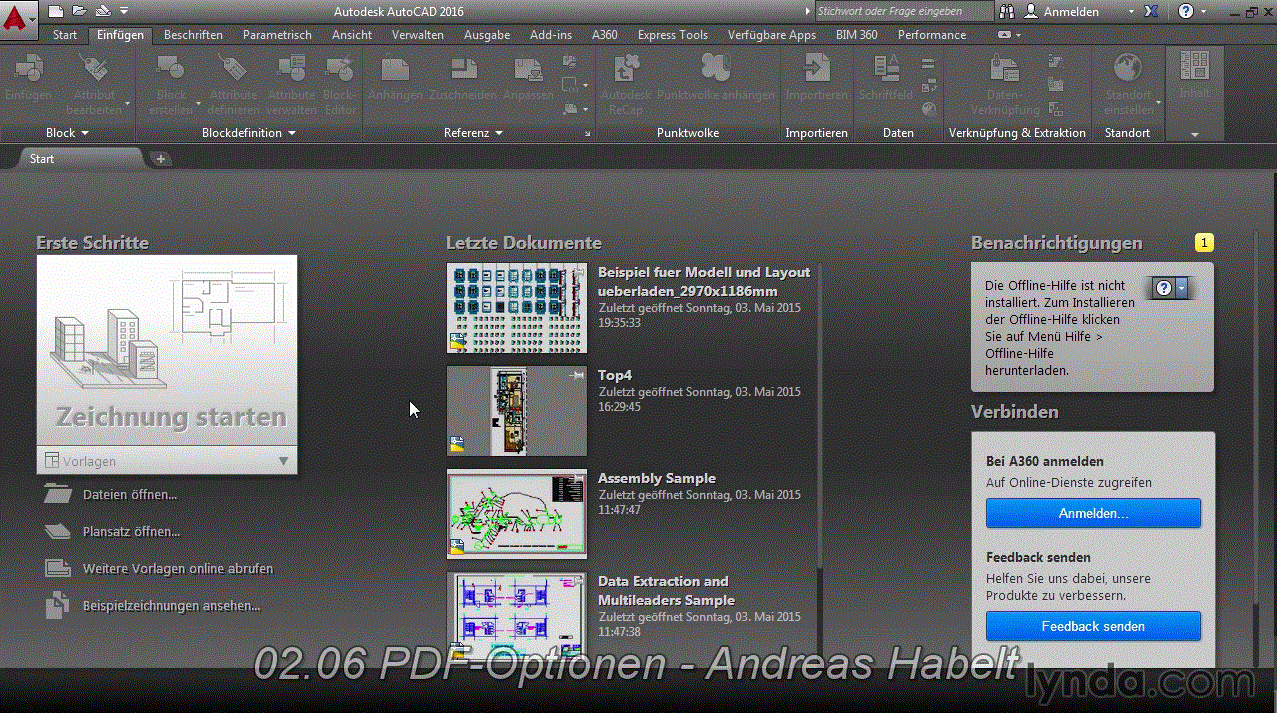
Task: Pin the Top4 recent document
Action: [x=576, y=375]
